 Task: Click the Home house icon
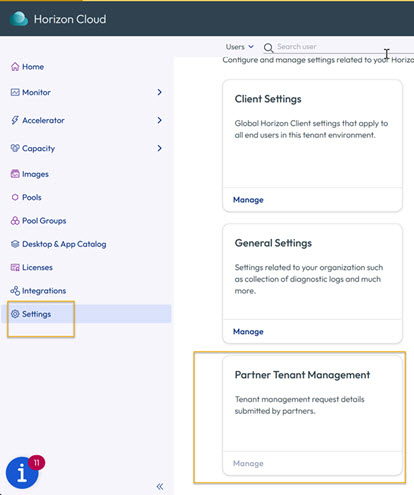15,67
